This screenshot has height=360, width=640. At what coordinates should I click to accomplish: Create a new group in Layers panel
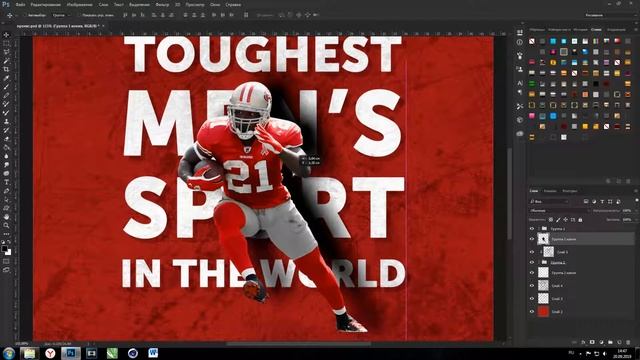tap(610, 342)
